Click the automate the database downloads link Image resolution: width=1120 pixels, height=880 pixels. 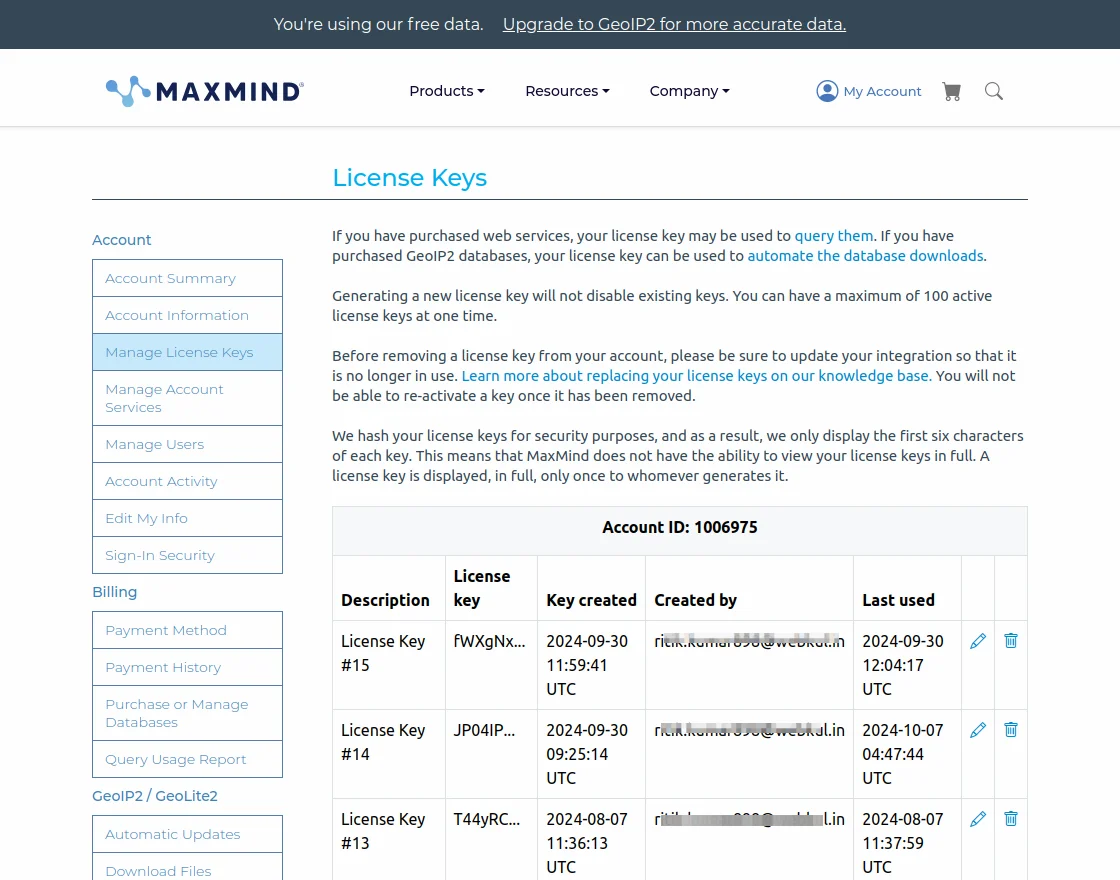(x=864, y=256)
